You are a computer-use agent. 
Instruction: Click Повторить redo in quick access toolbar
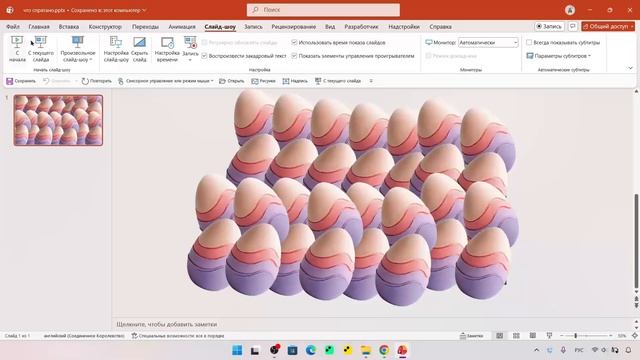point(96,81)
